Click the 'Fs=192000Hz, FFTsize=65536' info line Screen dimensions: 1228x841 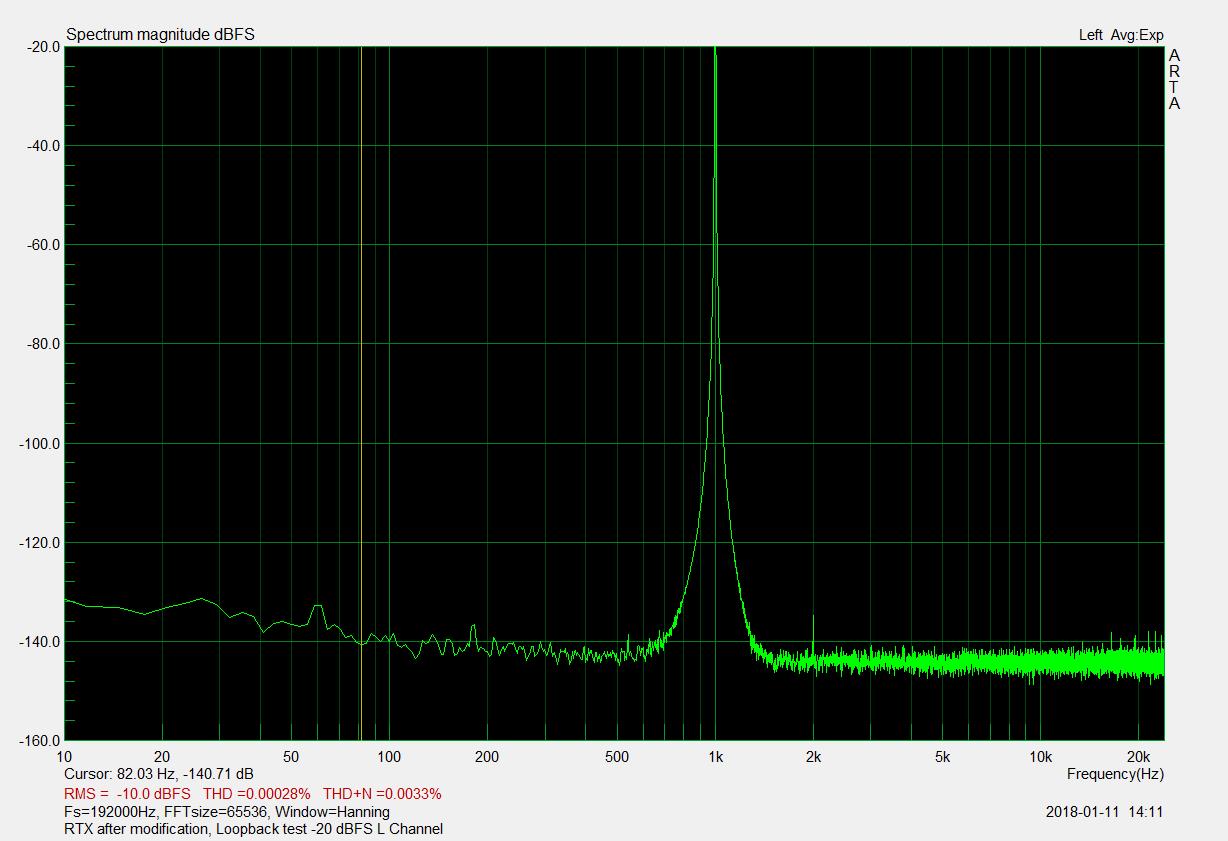click(166, 812)
